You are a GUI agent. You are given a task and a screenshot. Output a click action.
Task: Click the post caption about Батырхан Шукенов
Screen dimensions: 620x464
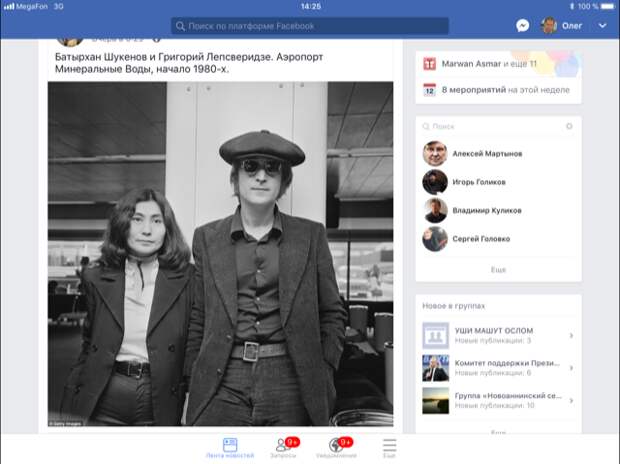click(x=189, y=63)
